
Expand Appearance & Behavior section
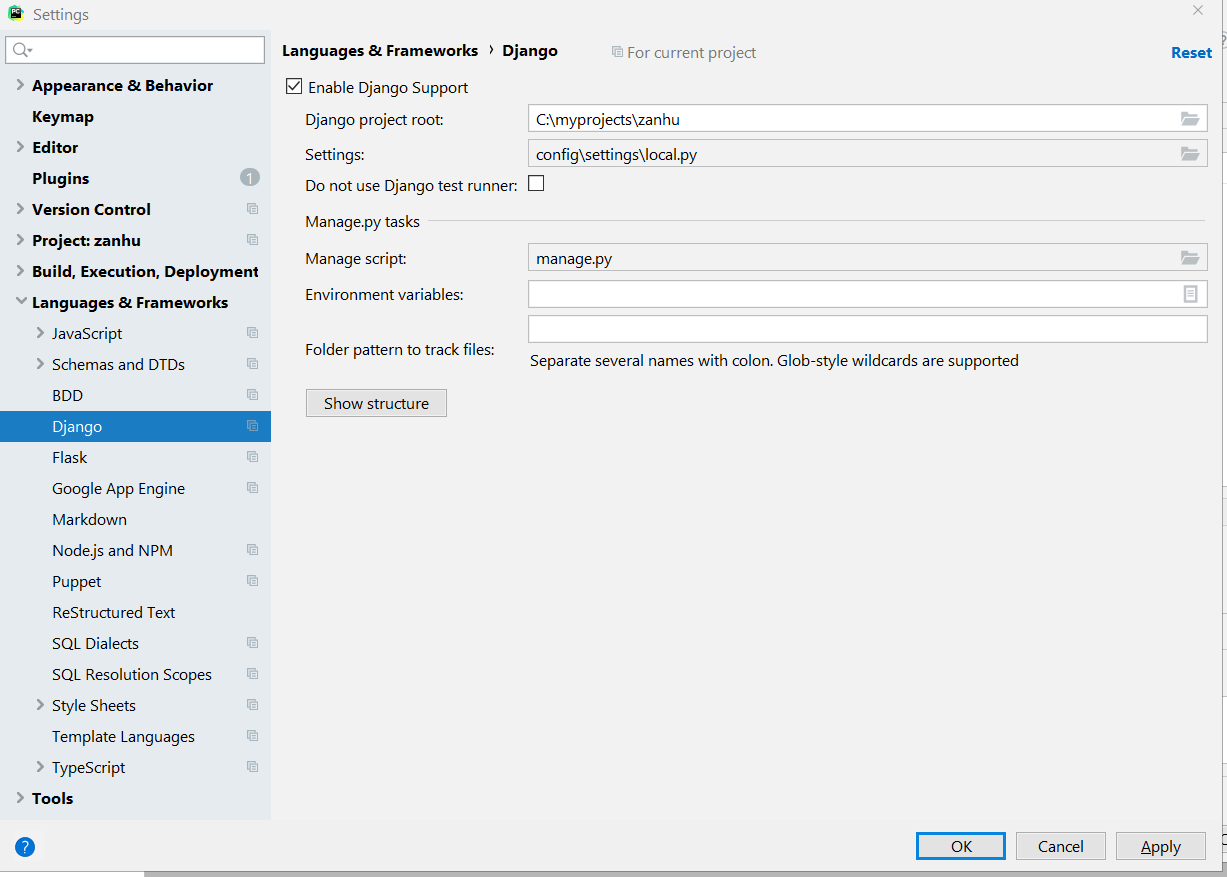[x=20, y=85]
